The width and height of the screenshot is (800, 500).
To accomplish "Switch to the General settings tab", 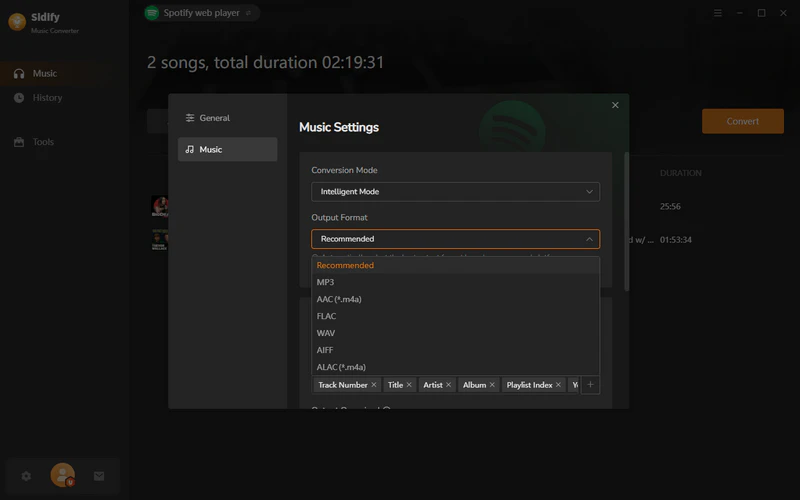I will tap(228, 118).
